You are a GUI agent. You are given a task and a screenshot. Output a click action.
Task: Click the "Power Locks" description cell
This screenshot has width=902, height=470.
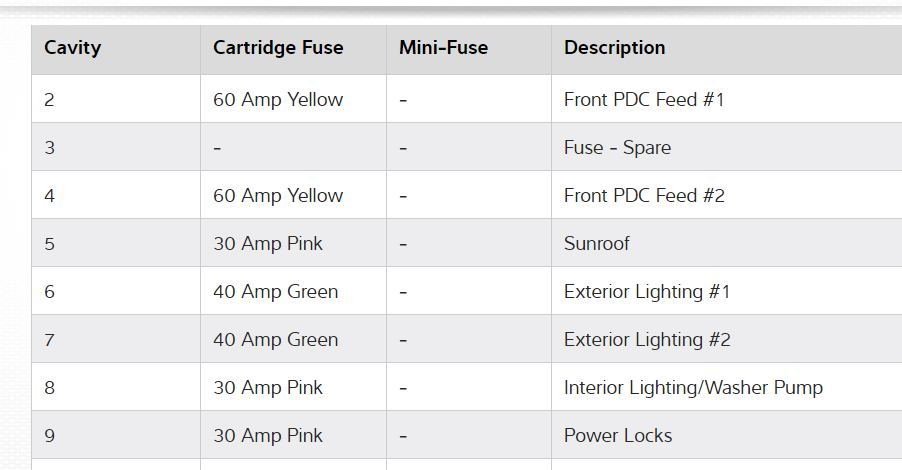(618, 436)
